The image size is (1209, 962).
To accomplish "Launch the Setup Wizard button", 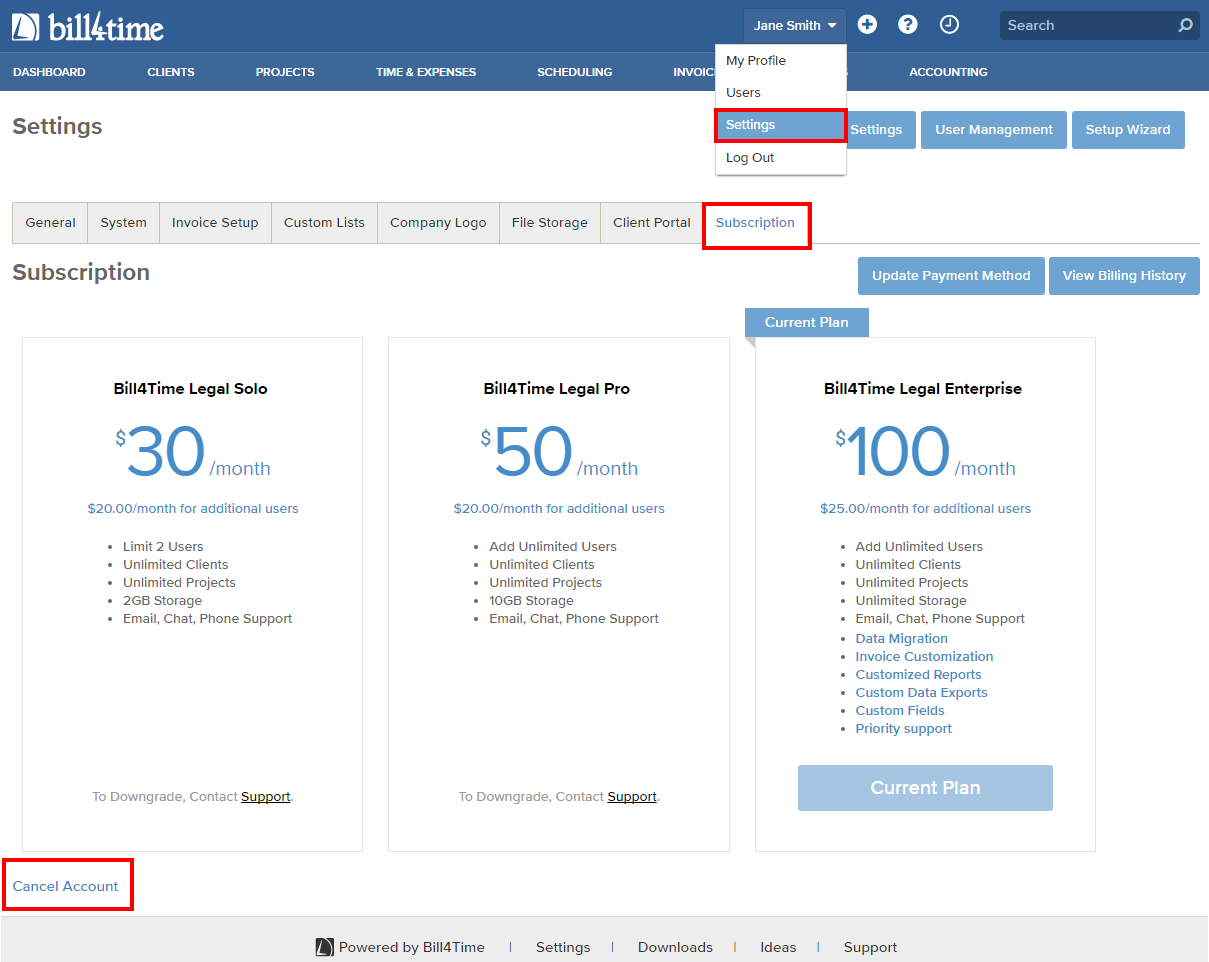I will (1128, 130).
